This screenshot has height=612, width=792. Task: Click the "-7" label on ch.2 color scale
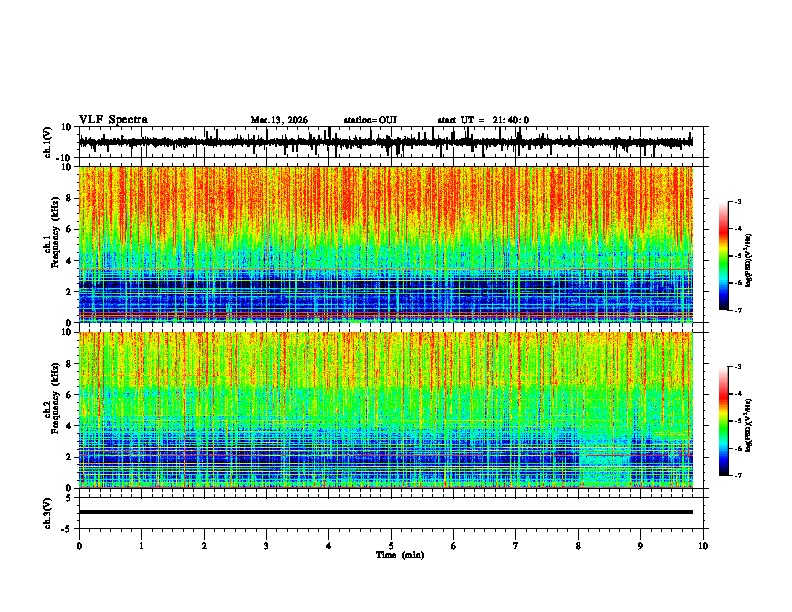click(x=738, y=475)
